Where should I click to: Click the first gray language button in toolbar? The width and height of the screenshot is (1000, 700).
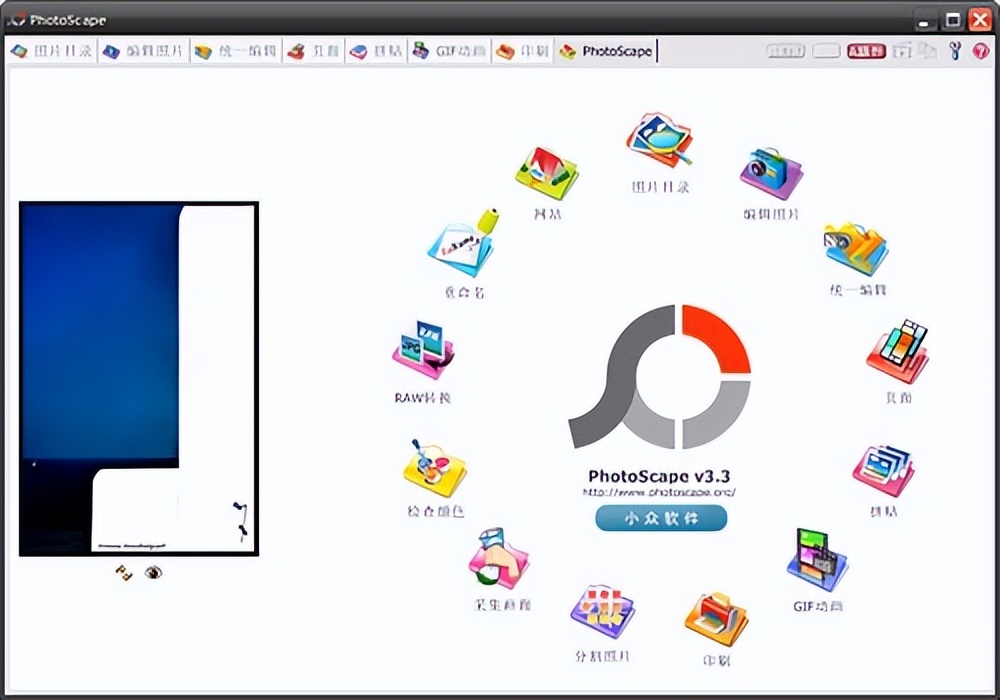[x=786, y=51]
